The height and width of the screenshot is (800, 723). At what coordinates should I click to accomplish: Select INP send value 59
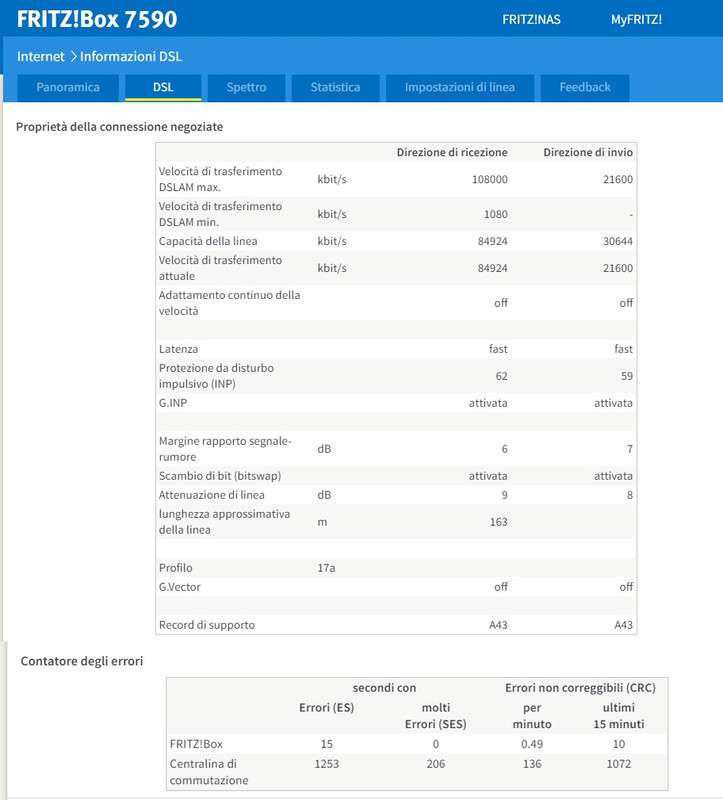click(627, 376)
